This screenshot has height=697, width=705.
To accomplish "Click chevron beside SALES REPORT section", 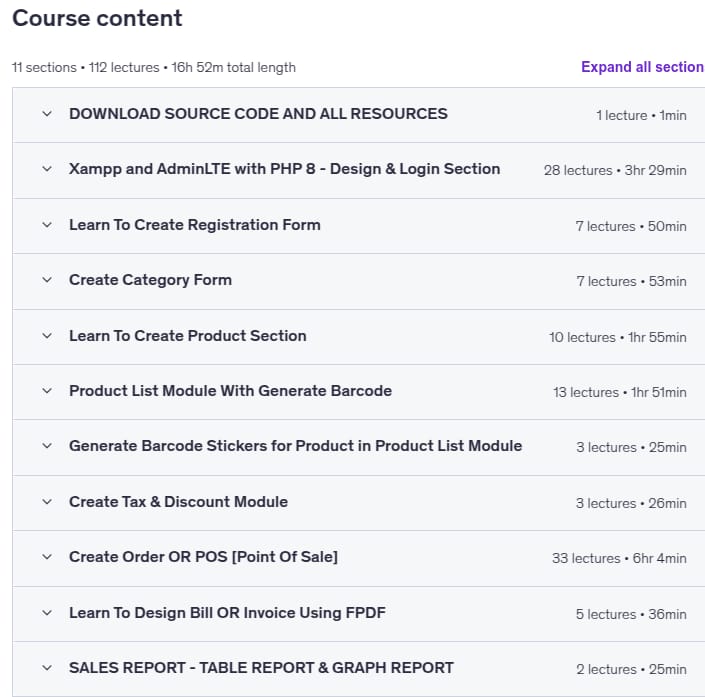I will [x=47, y=668].
